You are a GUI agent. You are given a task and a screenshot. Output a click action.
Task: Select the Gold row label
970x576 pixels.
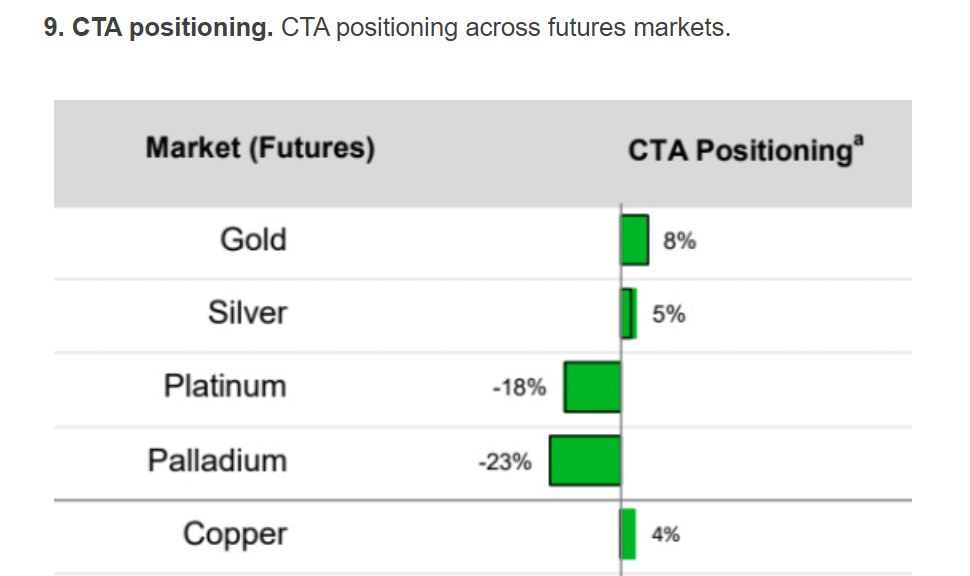coord(253,240)
